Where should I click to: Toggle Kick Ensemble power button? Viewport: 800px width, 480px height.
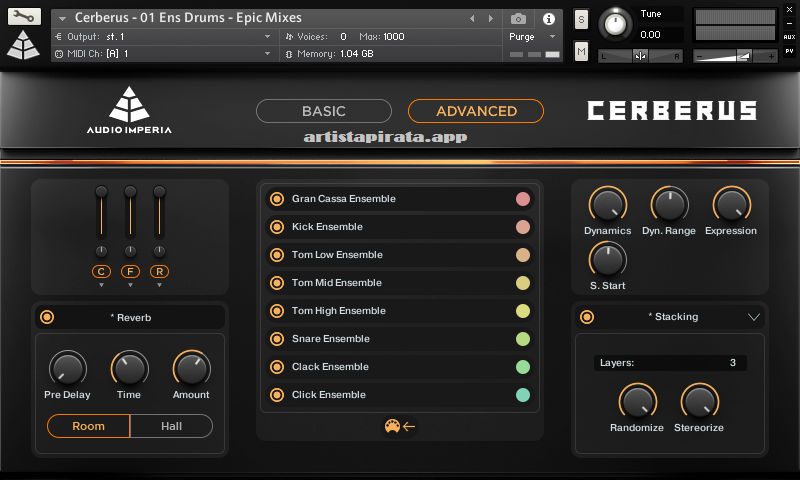(277, 227)
